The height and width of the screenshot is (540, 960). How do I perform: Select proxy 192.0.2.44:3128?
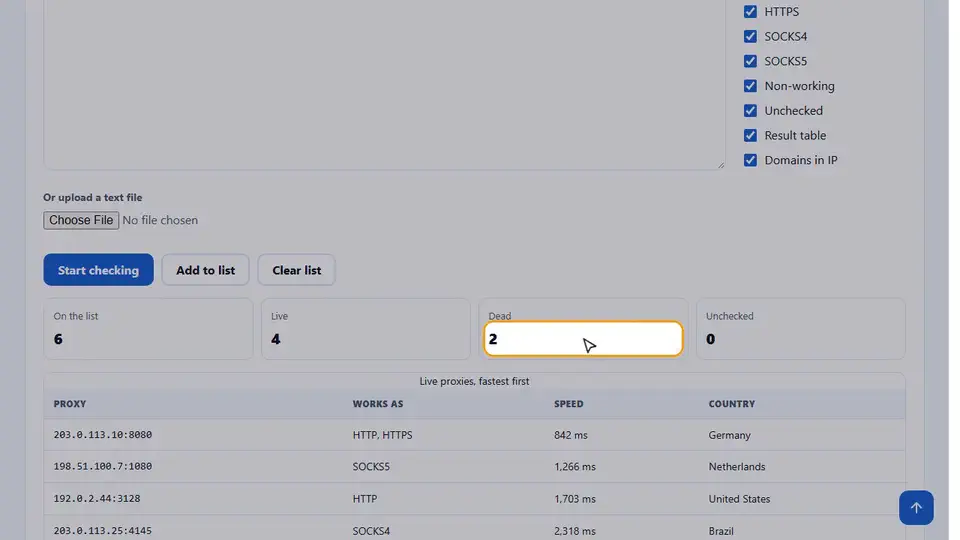(x=97, y=498)
